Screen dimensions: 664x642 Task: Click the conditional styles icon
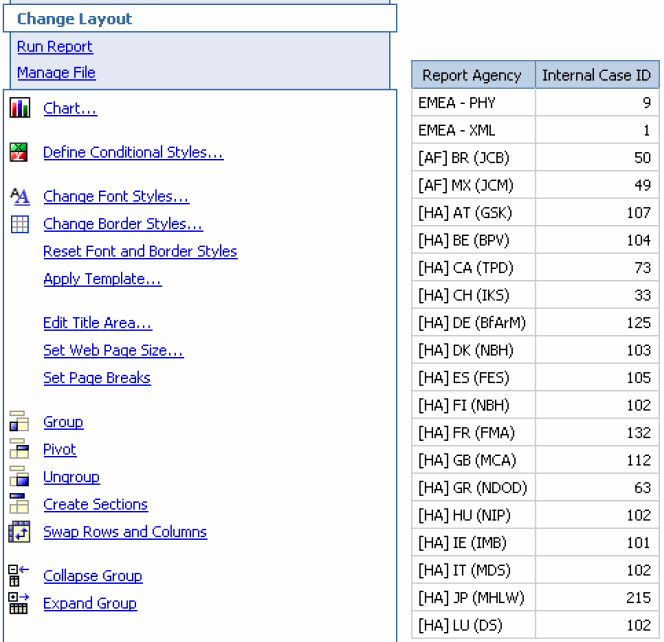coord(19,152)
